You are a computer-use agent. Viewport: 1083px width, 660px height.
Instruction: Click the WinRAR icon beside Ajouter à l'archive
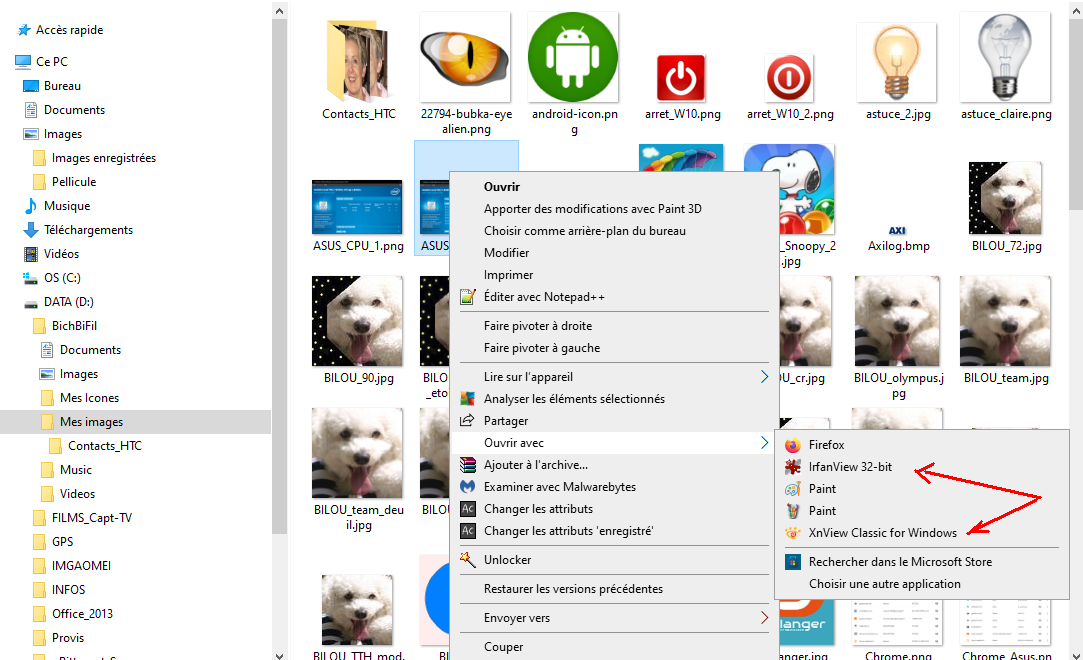(467, 465)
